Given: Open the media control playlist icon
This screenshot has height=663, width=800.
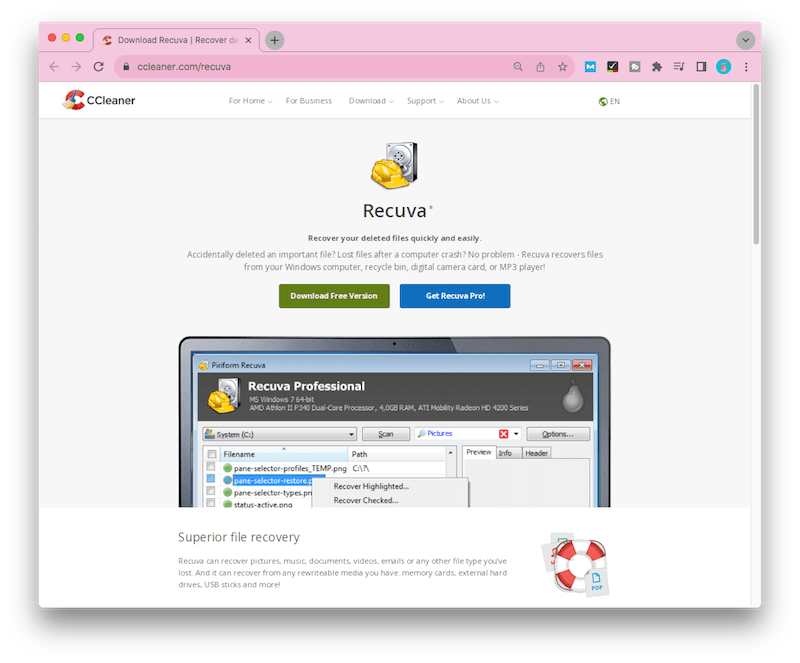Looking at the screenshot, I should (x=679, y=67).
